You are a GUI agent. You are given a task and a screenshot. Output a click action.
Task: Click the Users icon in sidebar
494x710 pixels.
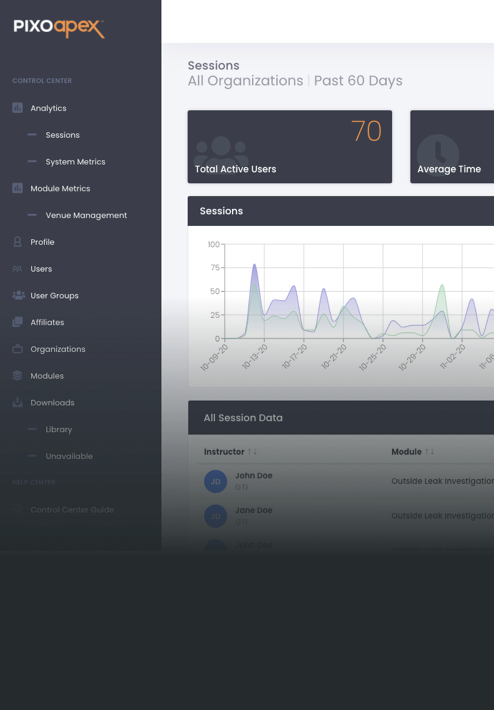click(17, 269)
